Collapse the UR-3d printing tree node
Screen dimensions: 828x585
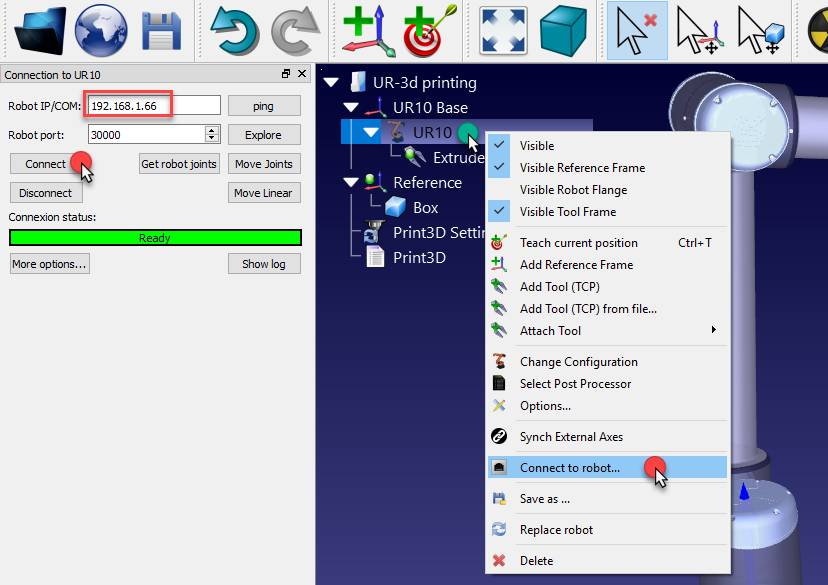[331, 83]
